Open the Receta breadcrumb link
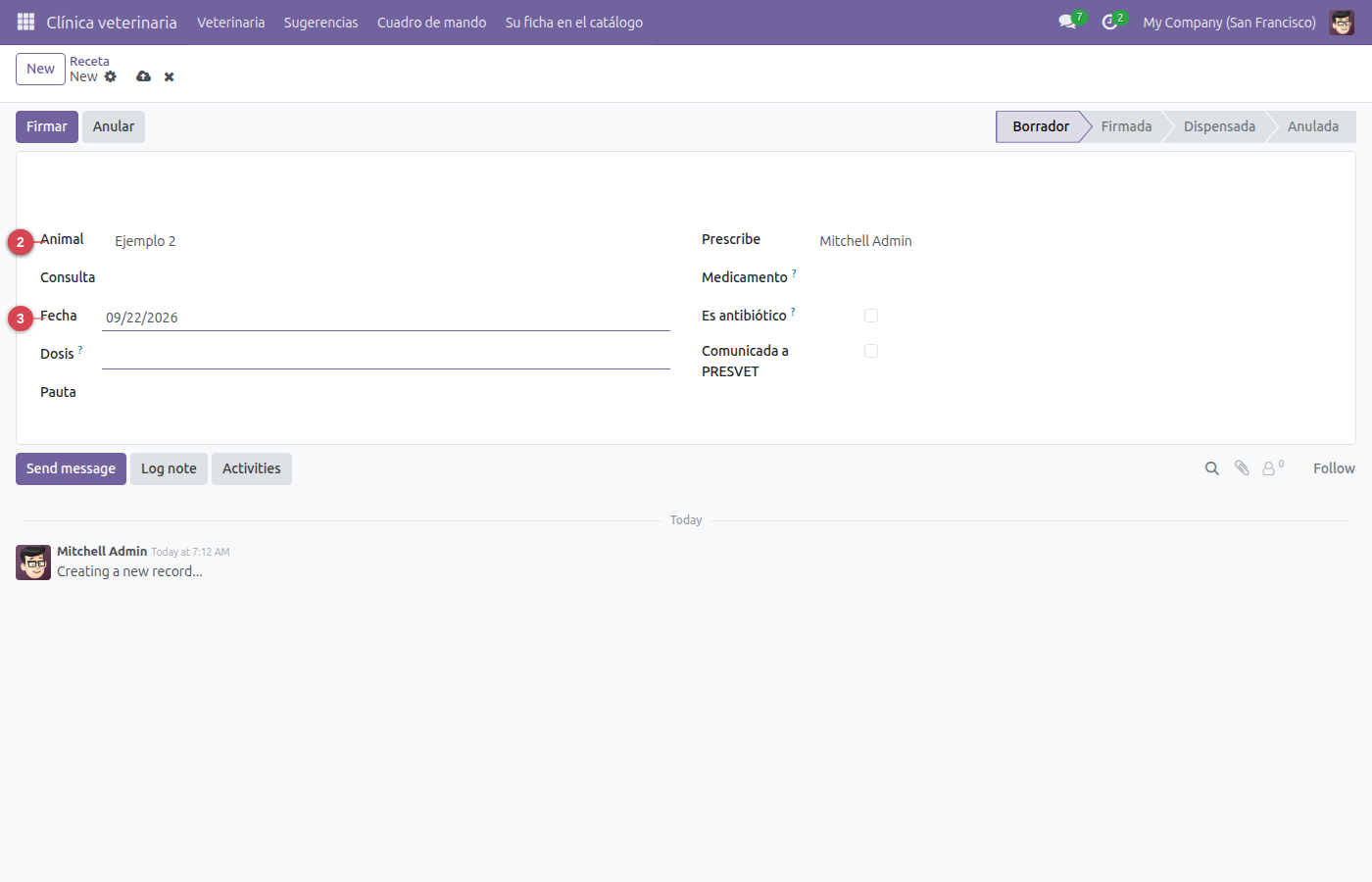The image size is (1372, 882). point(89,61)
